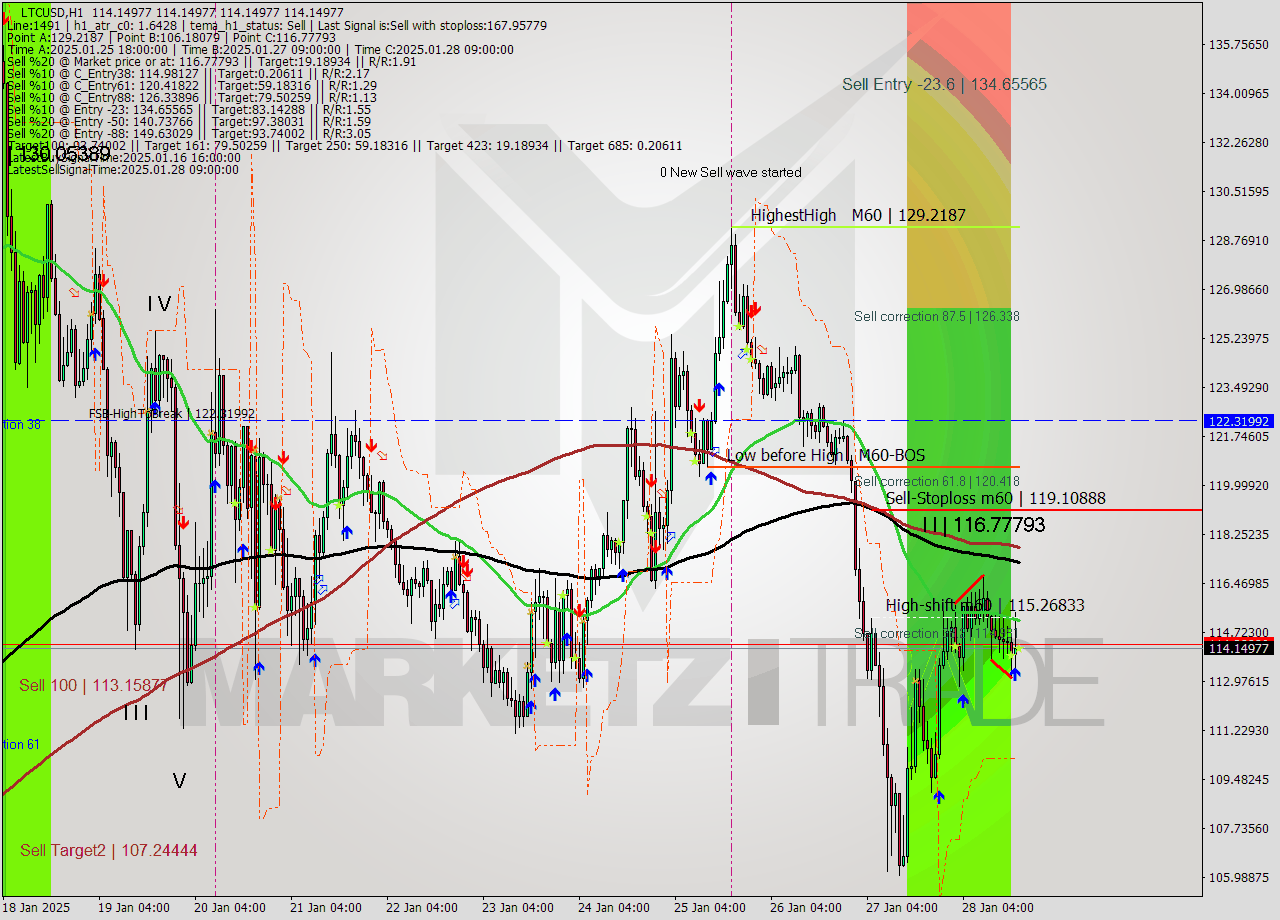Select 'High-shift m60 | 115.26833' label
The image size is (1280, 920).
985,605
